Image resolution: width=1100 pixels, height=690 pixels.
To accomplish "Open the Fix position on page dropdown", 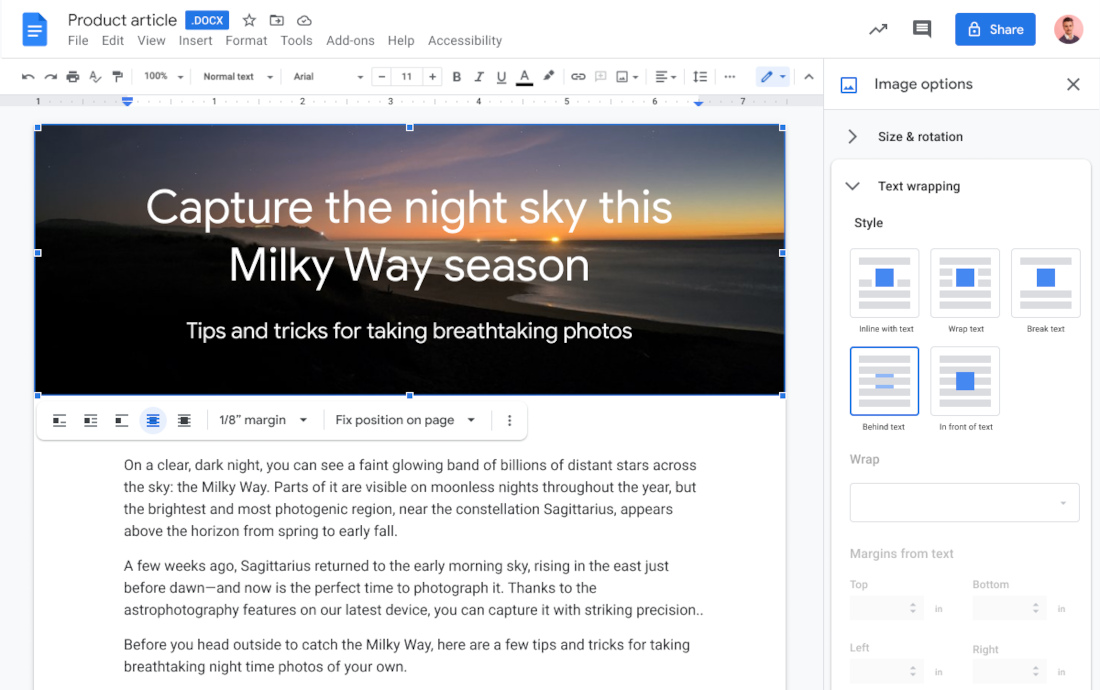I will point(405,420).
